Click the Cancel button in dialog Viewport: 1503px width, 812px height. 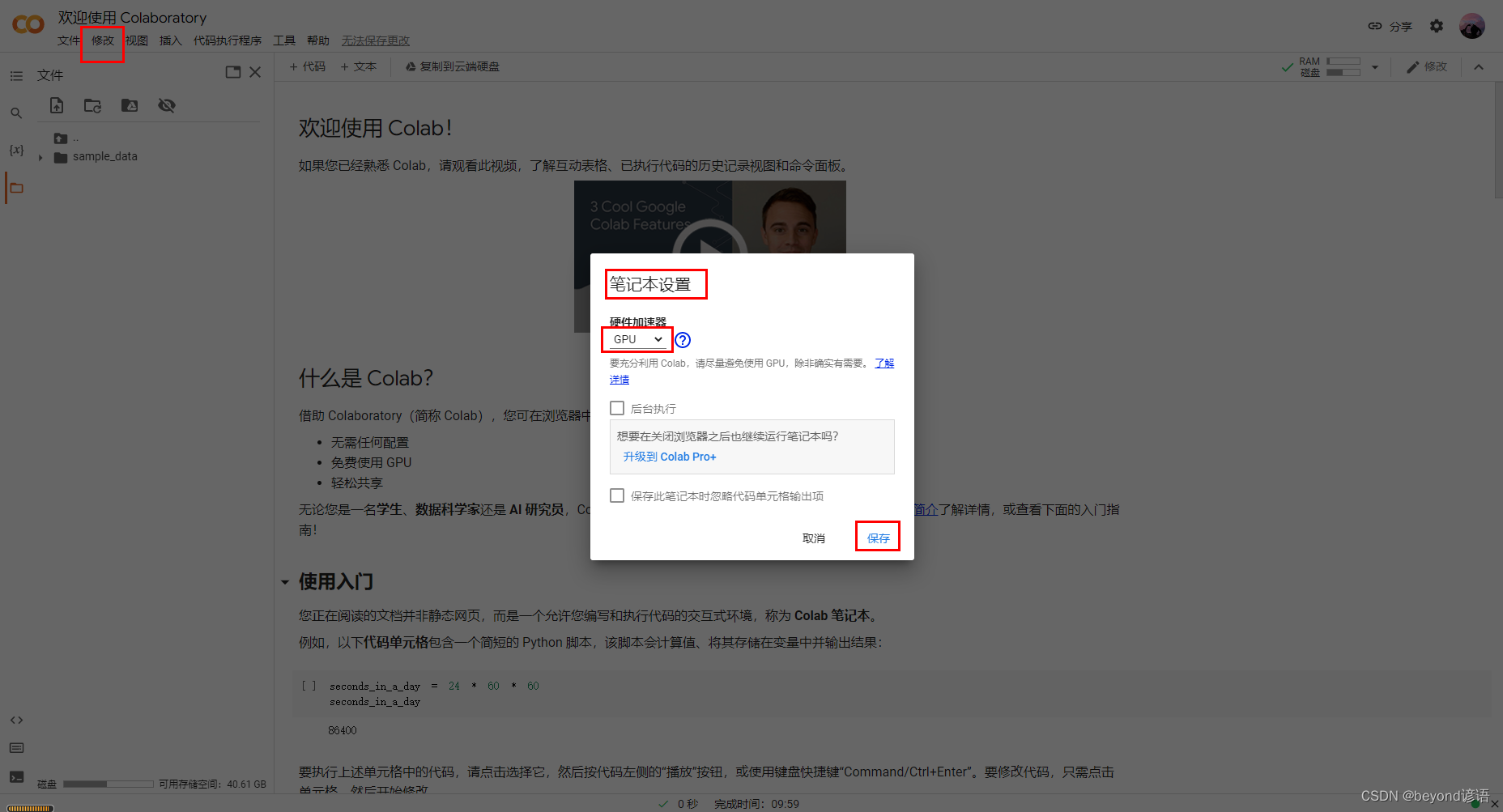[814, 538]
